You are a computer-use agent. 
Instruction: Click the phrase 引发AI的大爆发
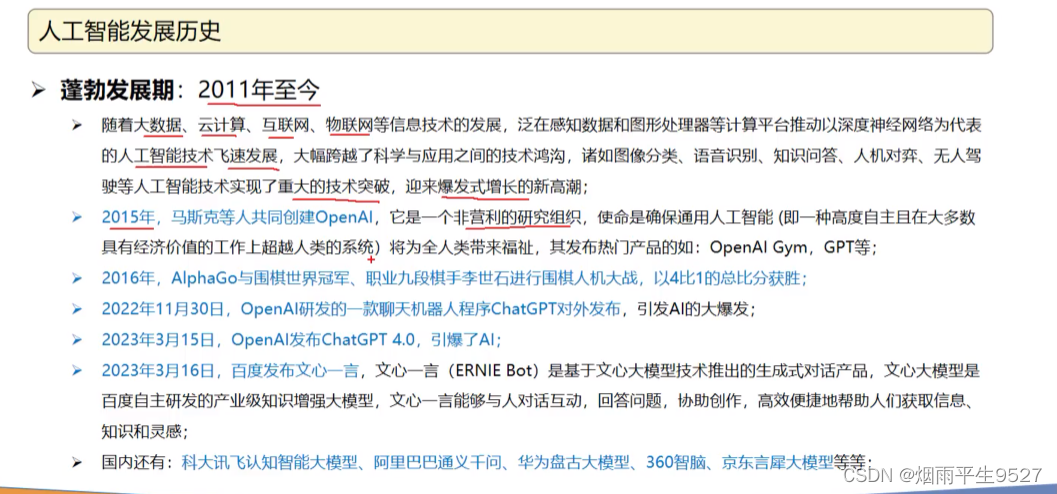click(x=694, y=309)
